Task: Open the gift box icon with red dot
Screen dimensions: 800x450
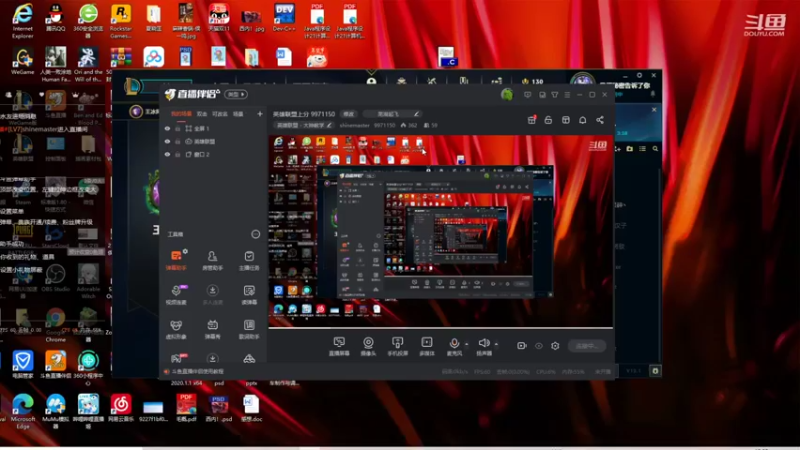Action: pos(531,120)
